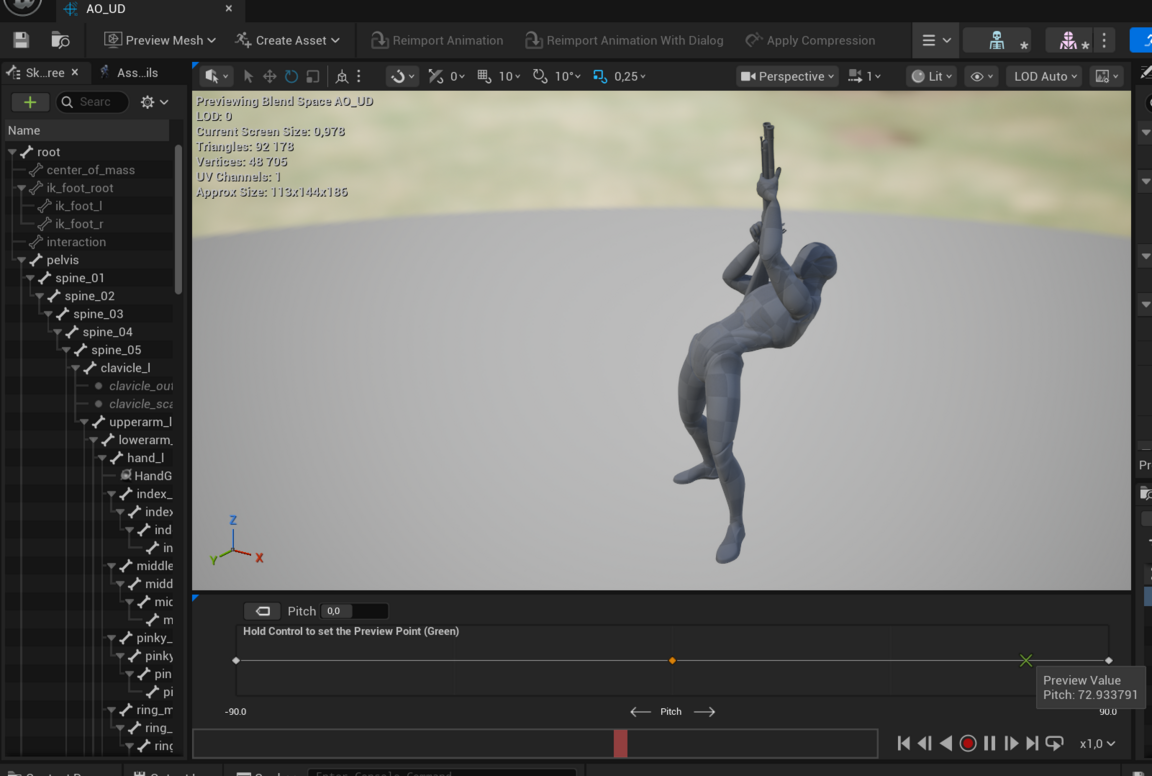Screen dimensions: 1152x776
Task: Browse to the asset in Content Browser
Action: pyautogui.click(x=60, y=40)
